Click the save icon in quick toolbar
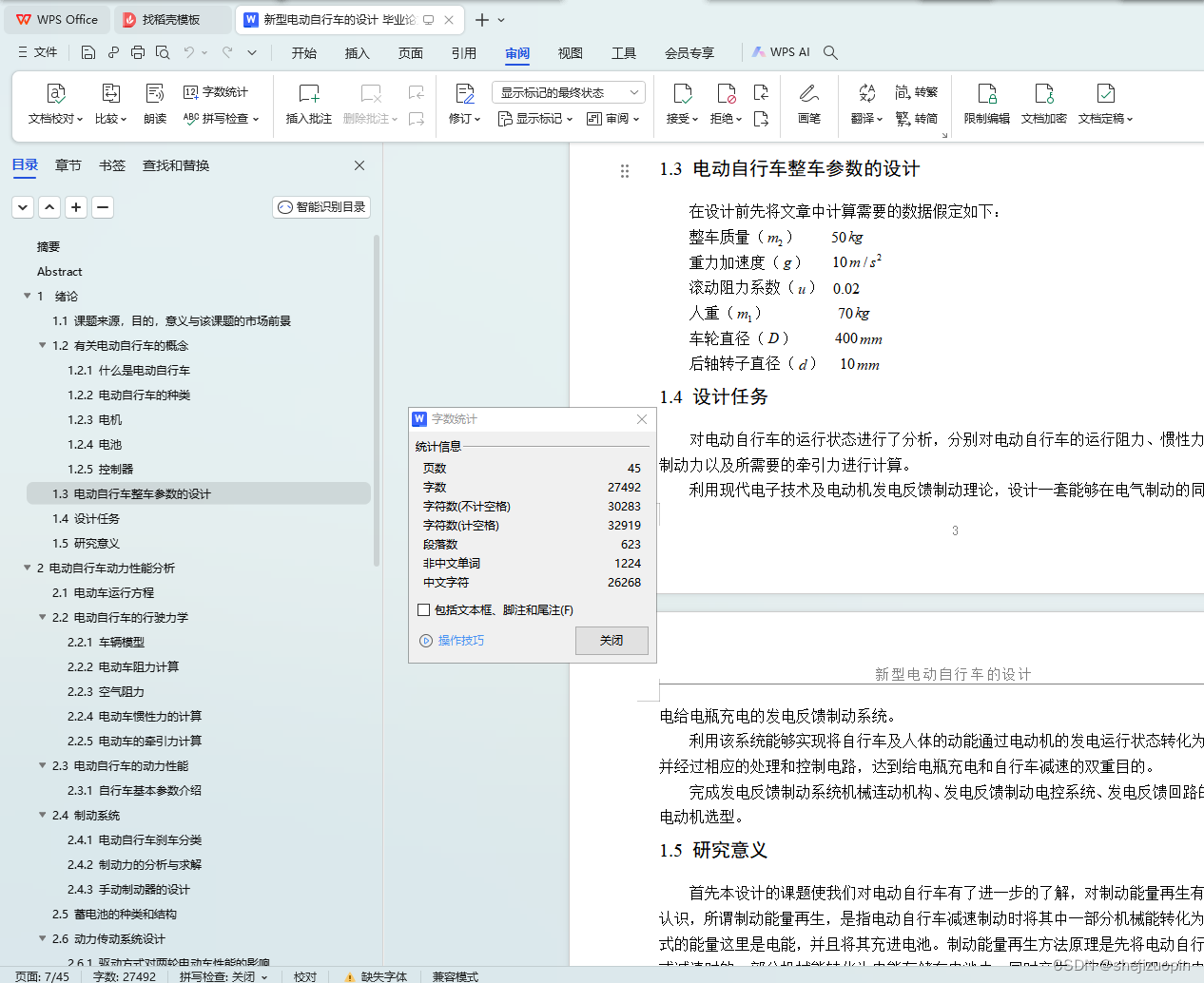The image size is (1204, 983). click(x=87, y=52)
